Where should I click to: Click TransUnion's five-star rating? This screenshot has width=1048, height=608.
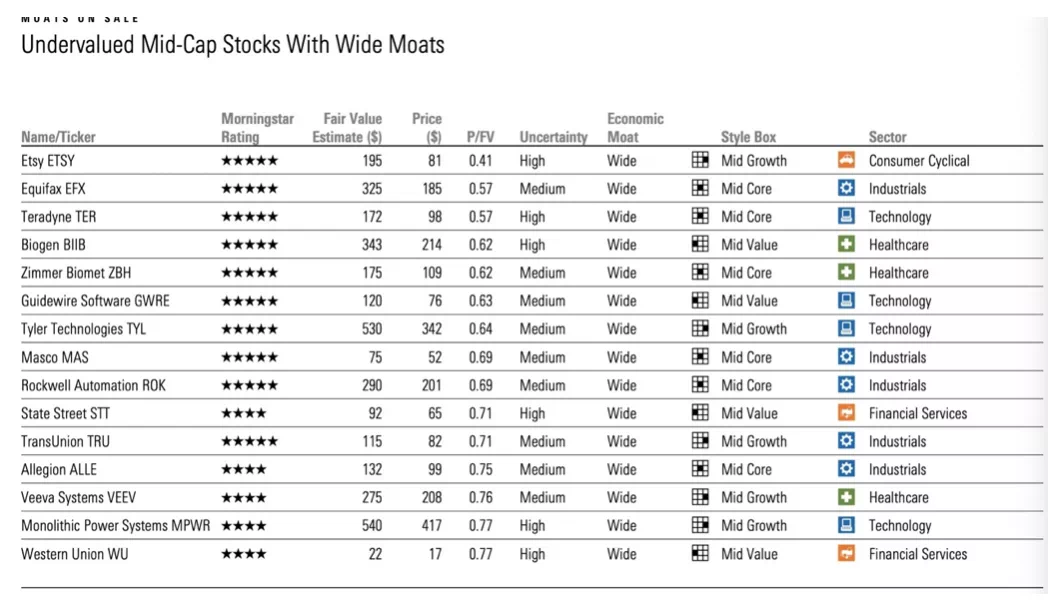pyautogui.click(x=249, y=441)
